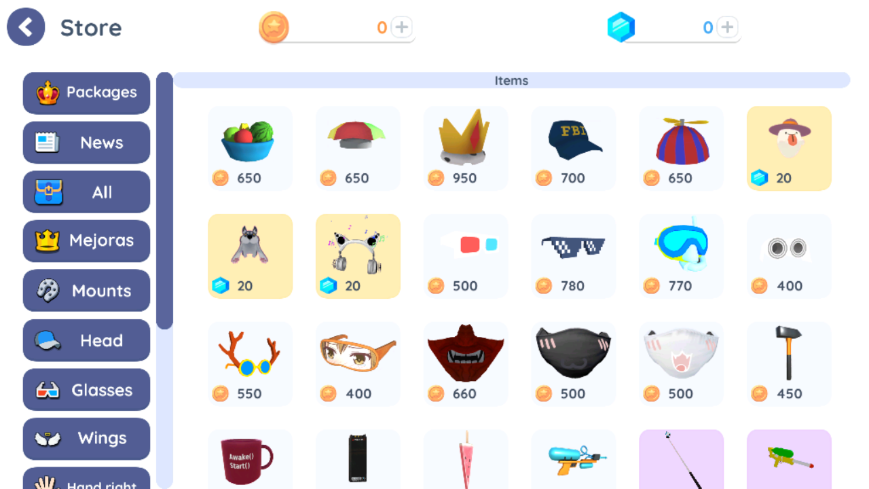This screenshot has width=869, height=489.
Task: Select the headphones item costing 20 gems
Action: tap(358, 256)
